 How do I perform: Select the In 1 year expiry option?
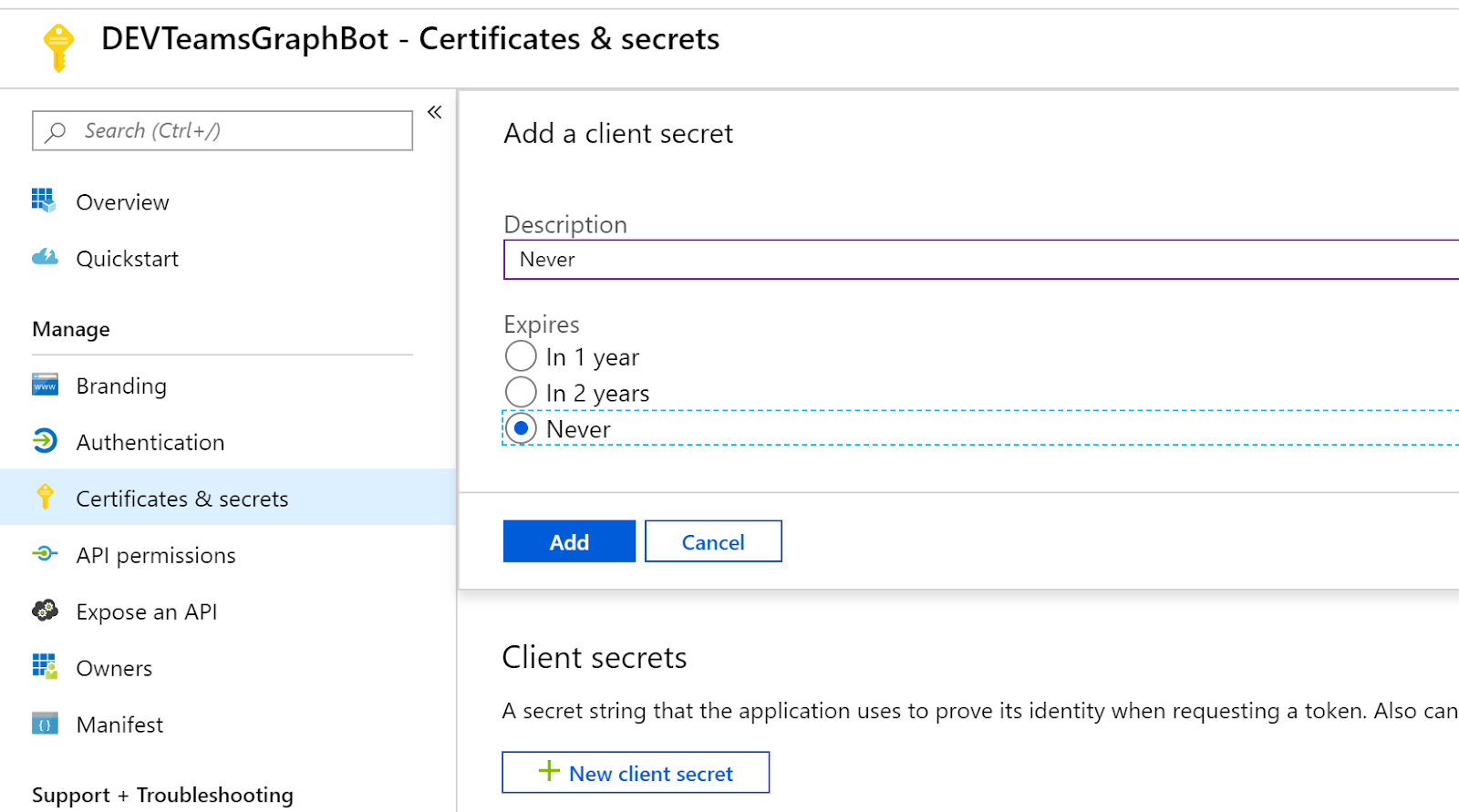point(521,356)
